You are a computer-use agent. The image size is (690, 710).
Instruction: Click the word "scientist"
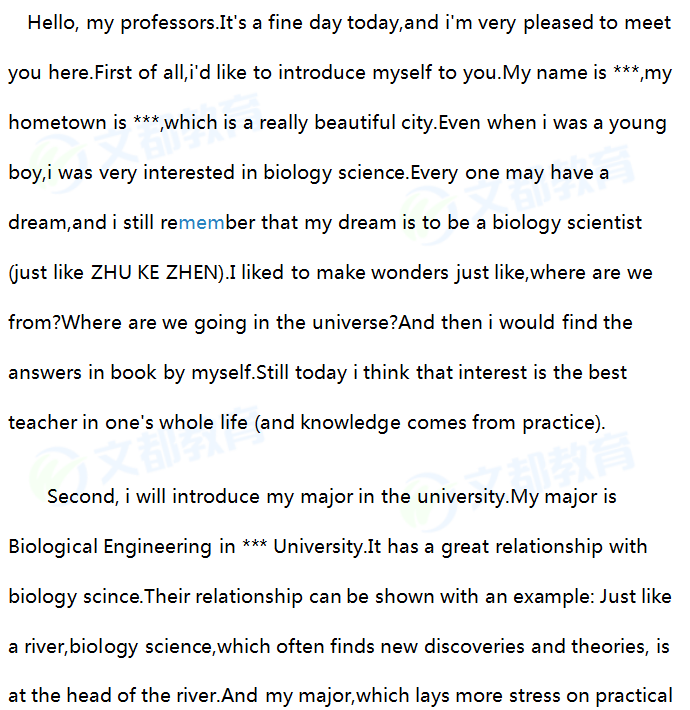(x=598, y=222)
